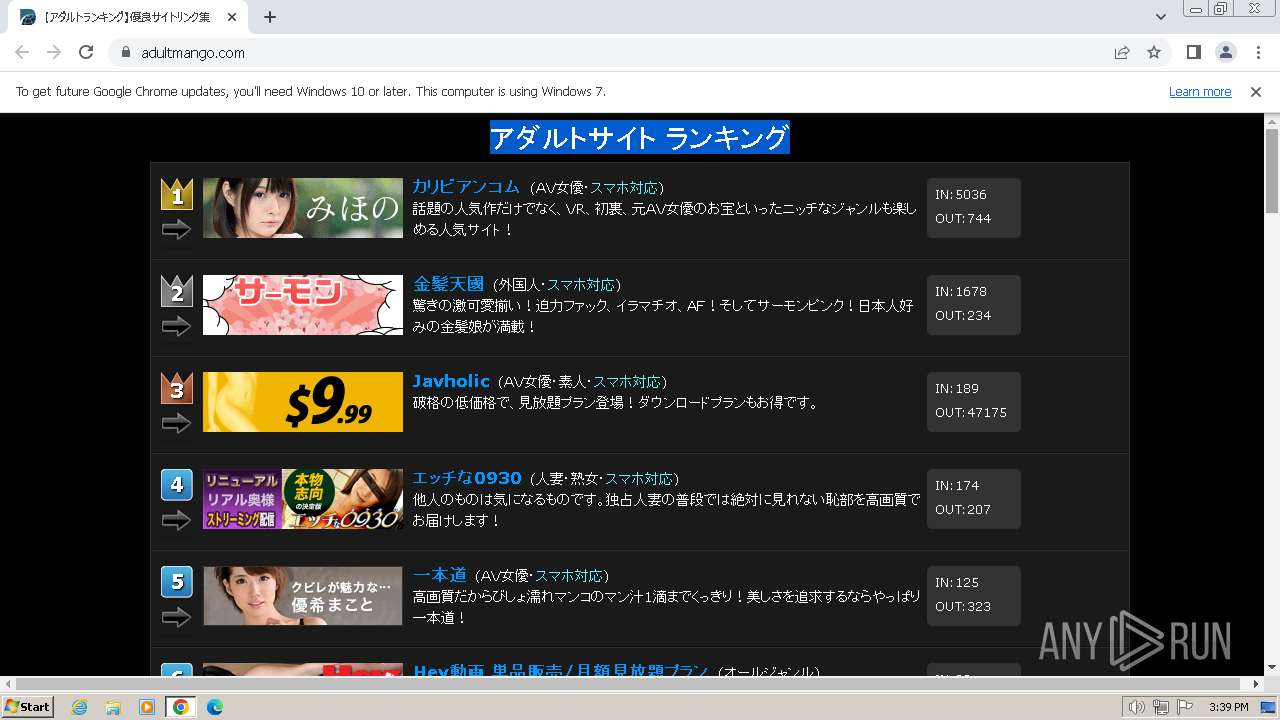The image size is (1280, 720).
Task: Reload the current page
Action: (86, 52)
